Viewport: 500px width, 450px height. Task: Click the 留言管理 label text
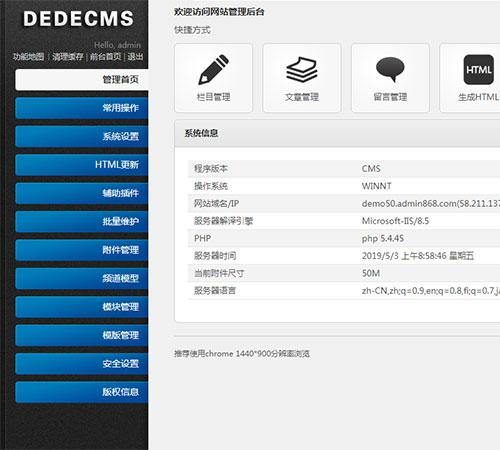390,97
